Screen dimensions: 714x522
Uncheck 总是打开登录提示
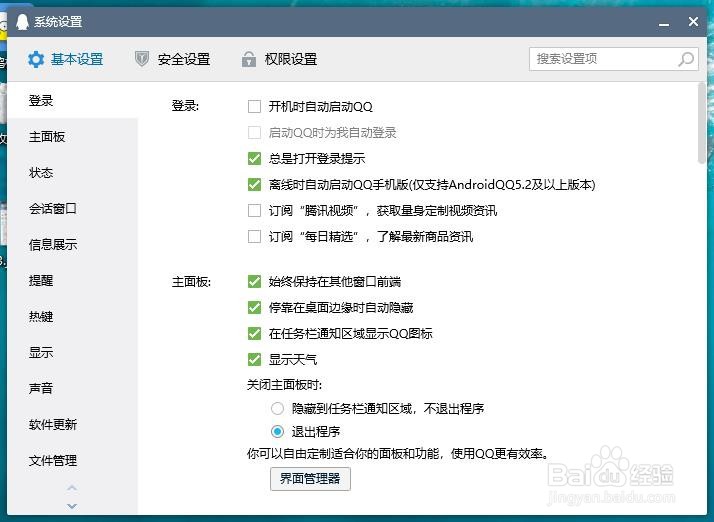click(x=254, y=159)
